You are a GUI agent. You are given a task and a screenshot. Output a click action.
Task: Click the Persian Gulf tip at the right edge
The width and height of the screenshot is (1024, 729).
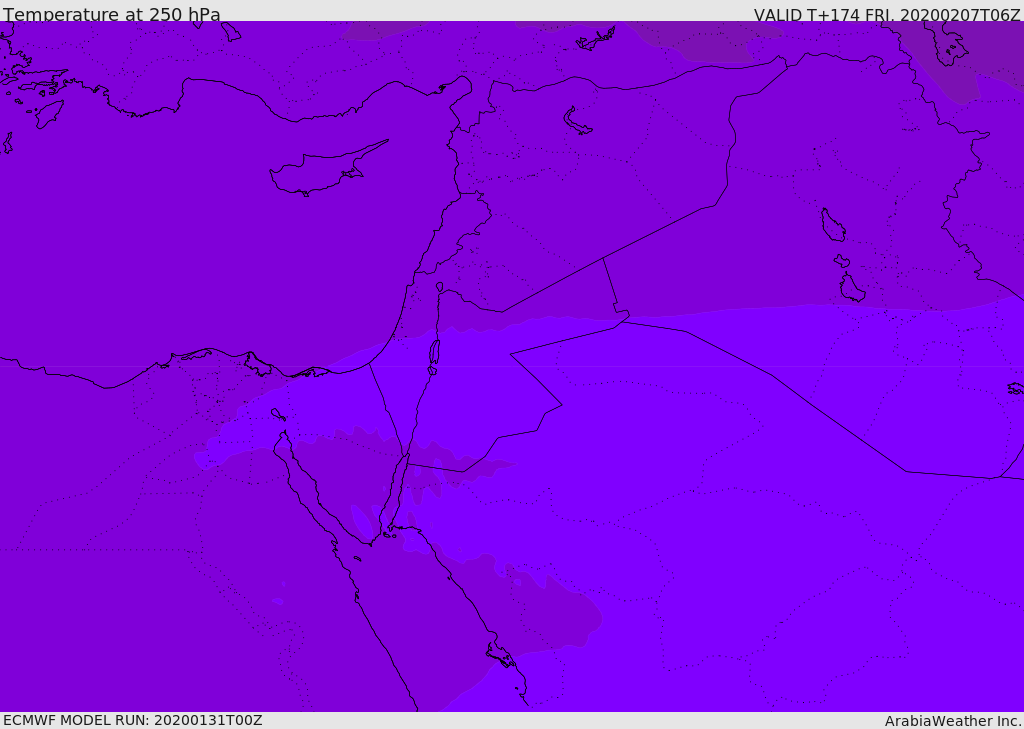[x=1015, y=388]
